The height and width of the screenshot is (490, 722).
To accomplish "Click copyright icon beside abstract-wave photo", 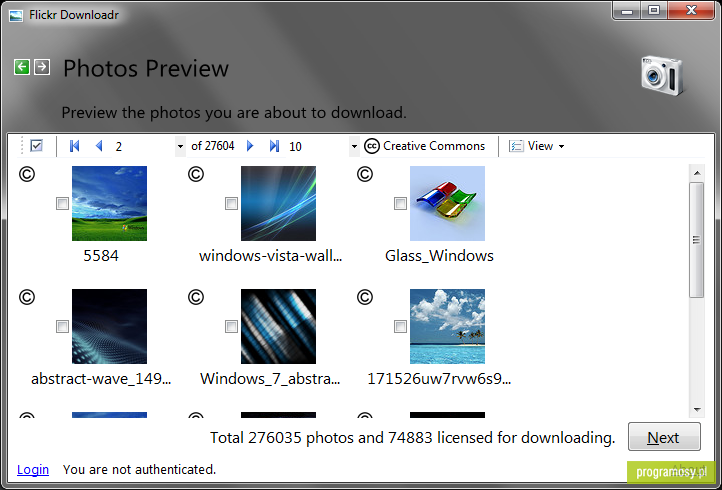I will (27, 298).
